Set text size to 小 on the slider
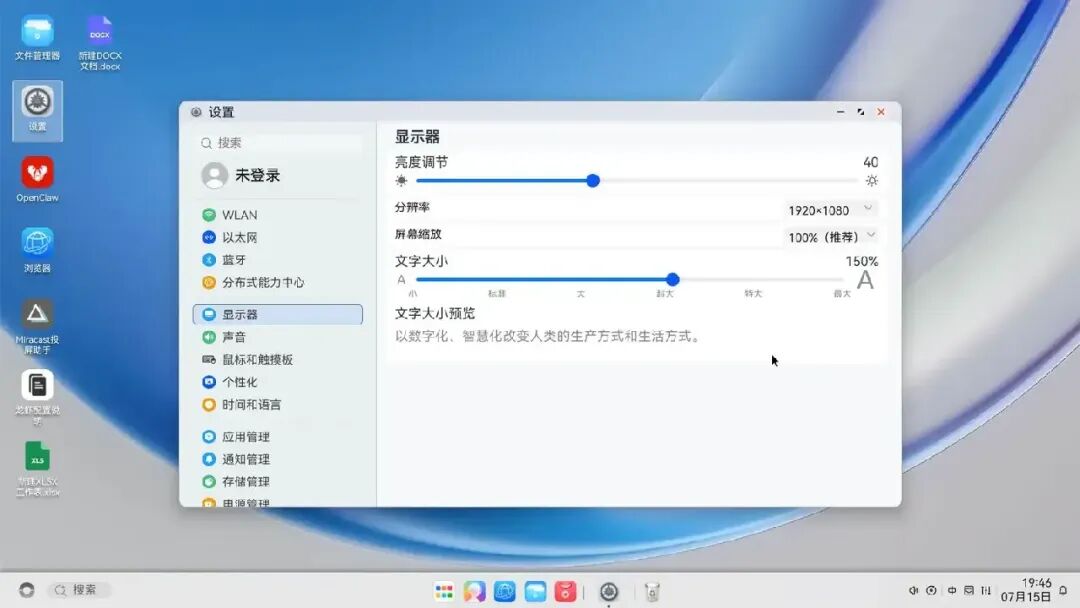Image resolution: width=1080 pixels, height=608 pixels. click(x=413, y=293)
